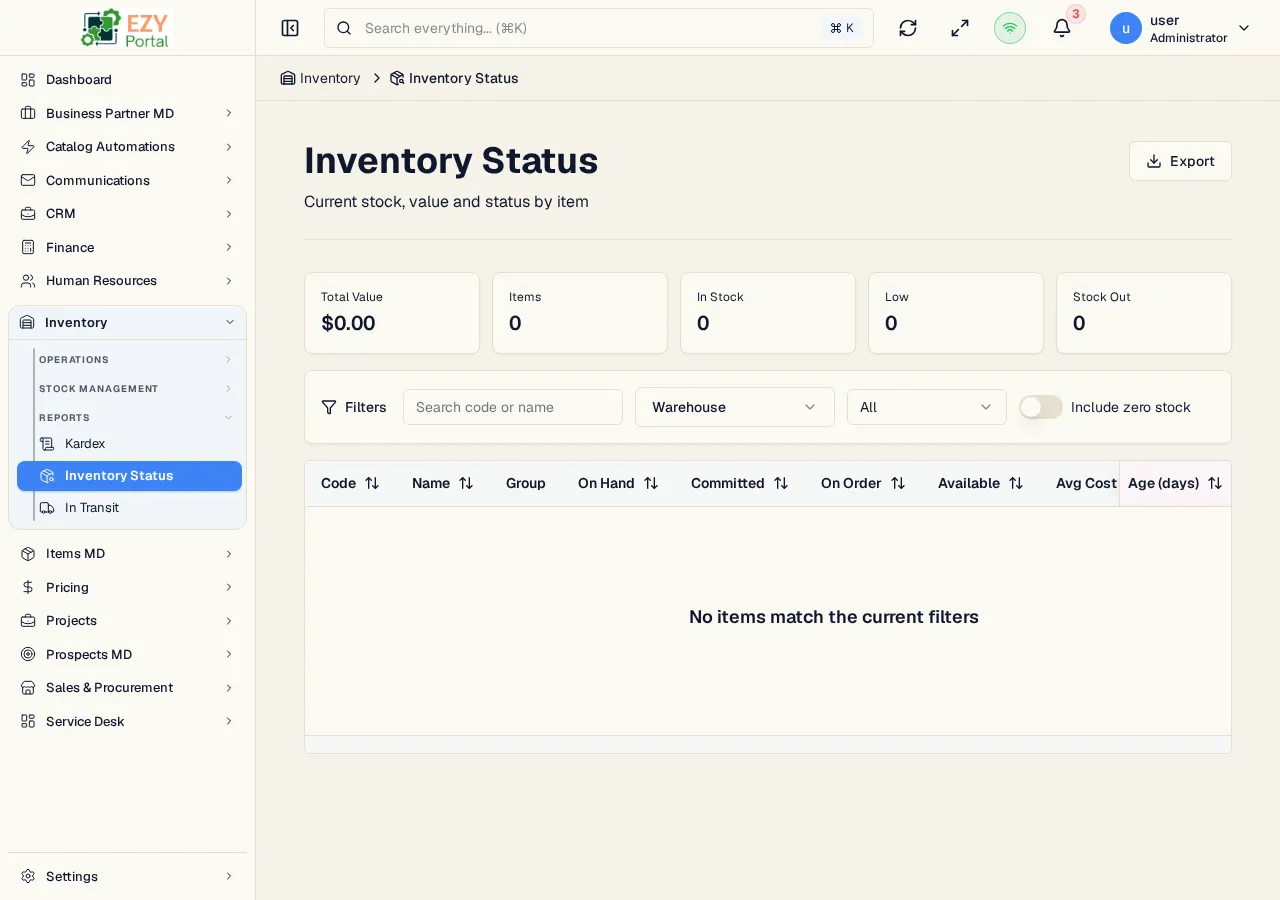Open the user Administrator account menu chevron
The width and height of the screenshot is (1280, 900).
coord(1244,28)
